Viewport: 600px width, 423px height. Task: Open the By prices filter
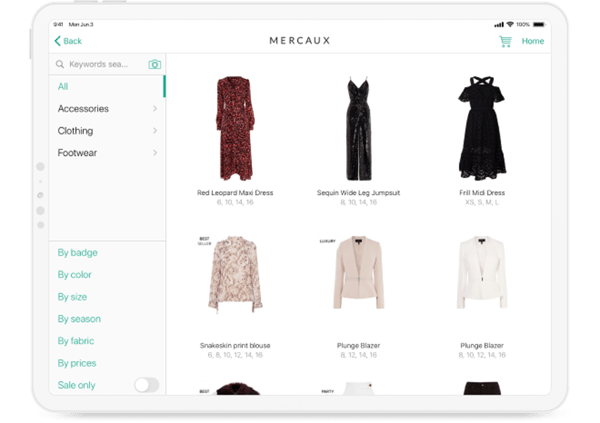[x=77, y=363]
